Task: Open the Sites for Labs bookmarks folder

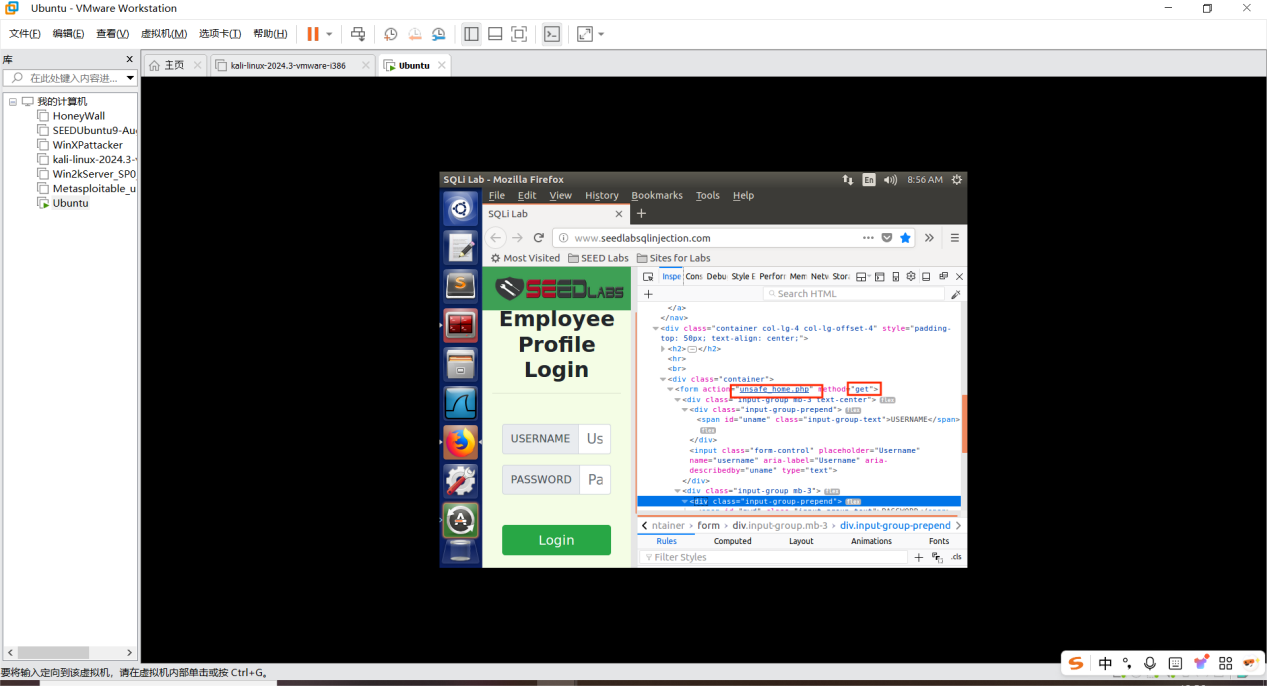Action: 674,258
